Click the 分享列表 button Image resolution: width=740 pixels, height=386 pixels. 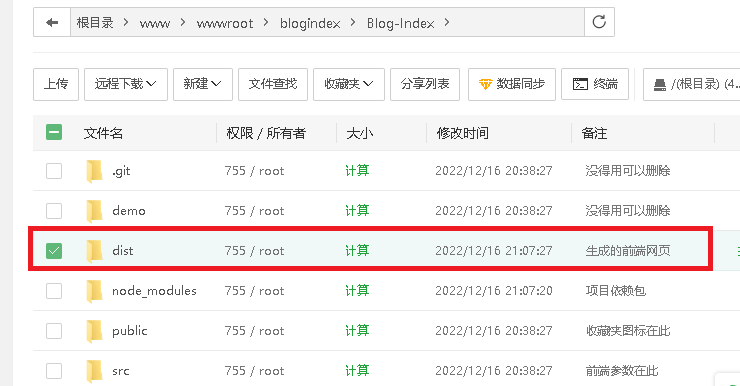(x=425, y=84)
